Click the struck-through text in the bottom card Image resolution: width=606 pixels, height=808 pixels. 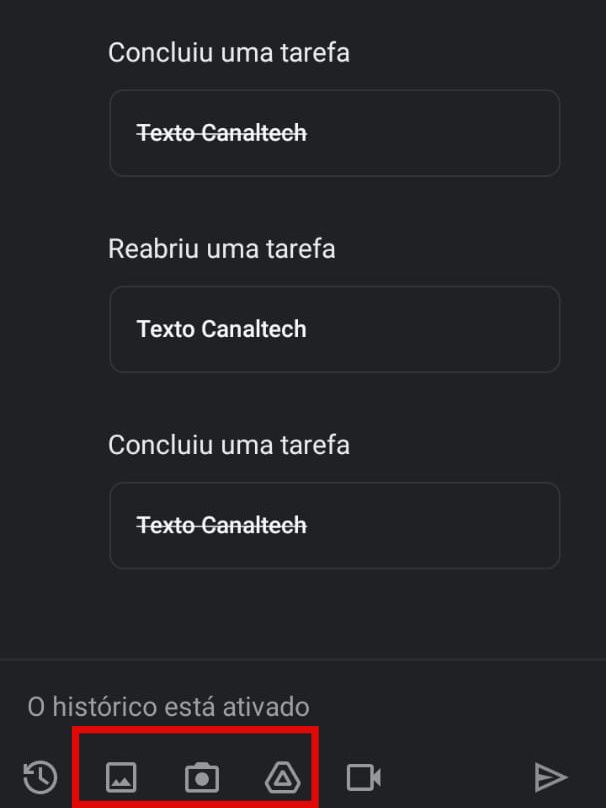(x=222, y=526)
